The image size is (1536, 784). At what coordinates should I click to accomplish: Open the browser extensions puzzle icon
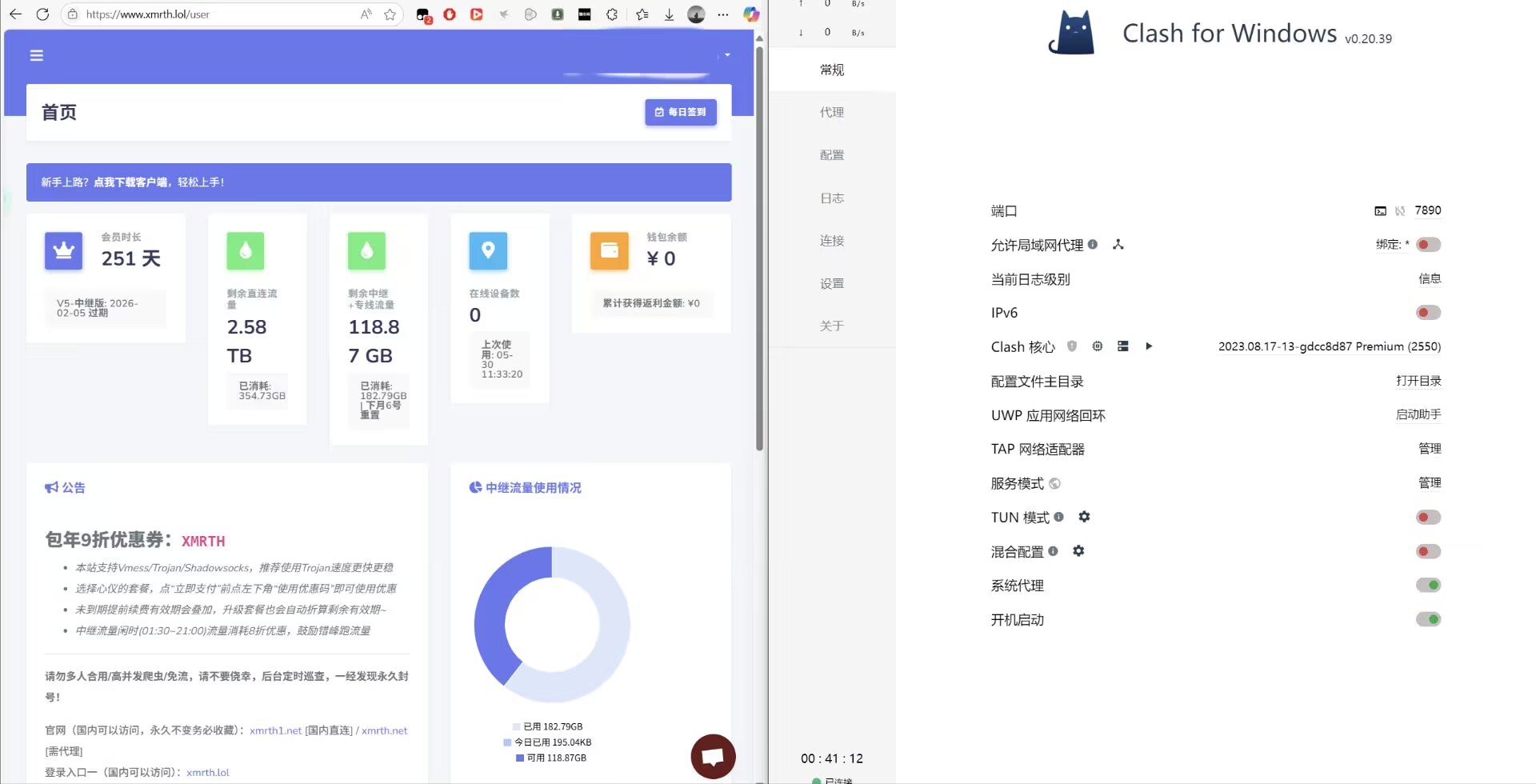[x=612, y=14]
